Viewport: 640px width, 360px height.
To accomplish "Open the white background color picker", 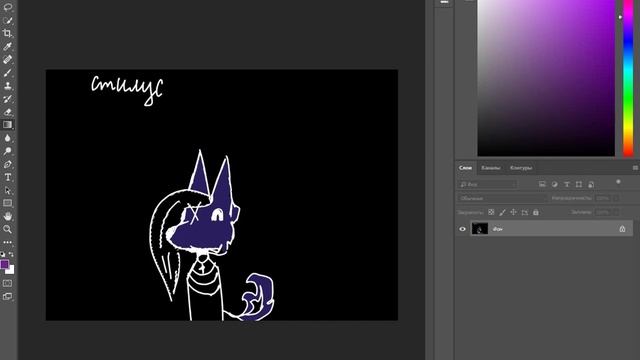I will [x=11, y=271].
